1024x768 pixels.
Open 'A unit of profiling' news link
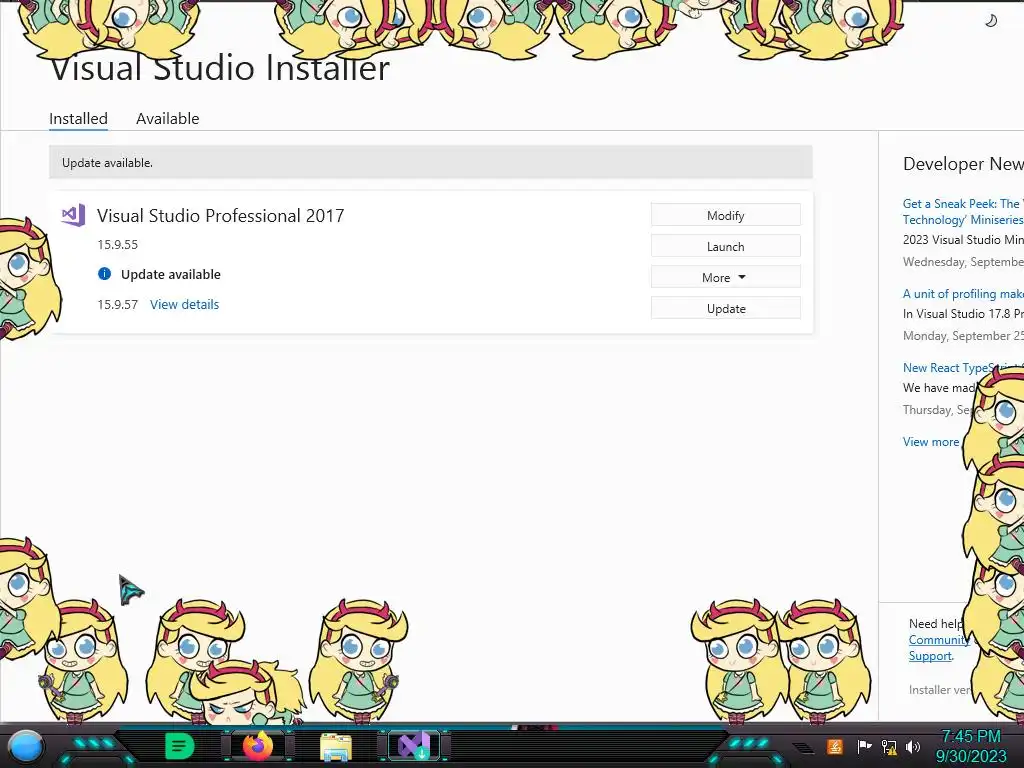pyautogui.click(x=963, y=294)
